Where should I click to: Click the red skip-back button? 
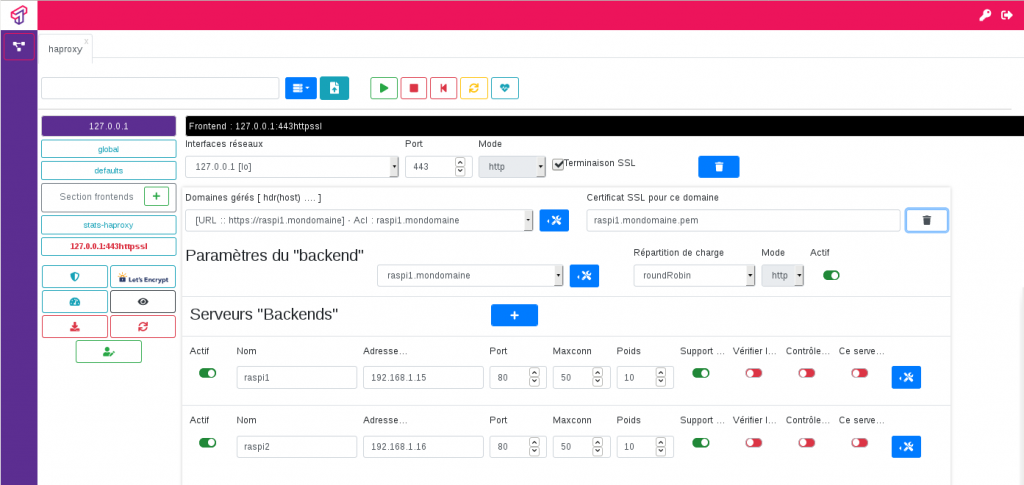(x=443, y=88)
